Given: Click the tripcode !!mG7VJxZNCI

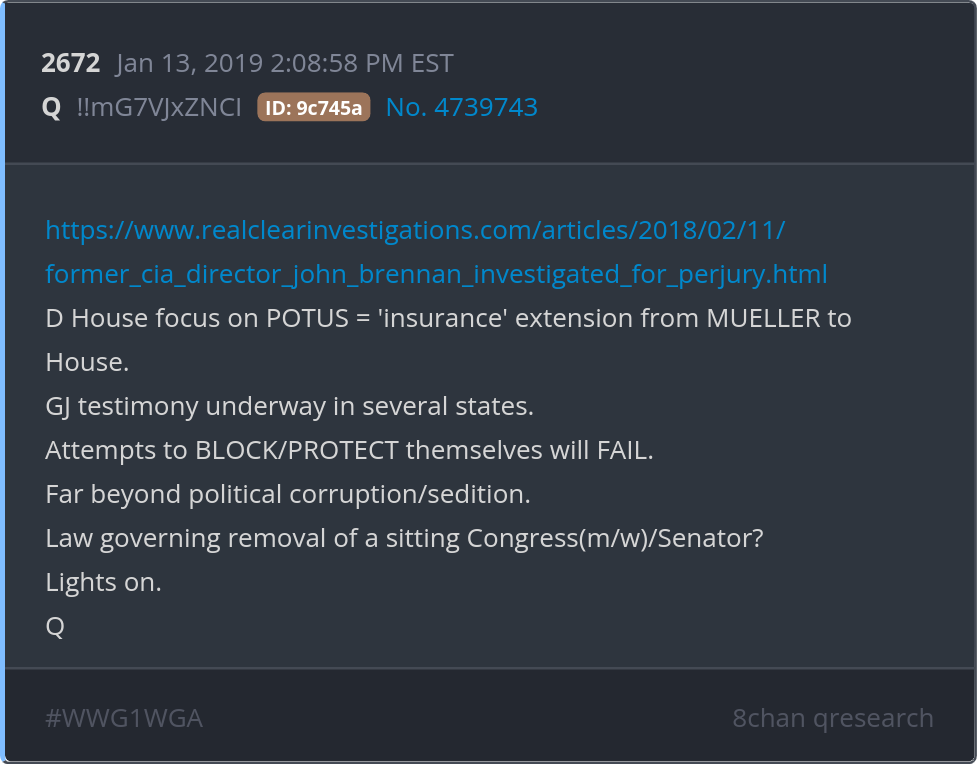Looking at the screenshot, I should [x=159, y=108].
